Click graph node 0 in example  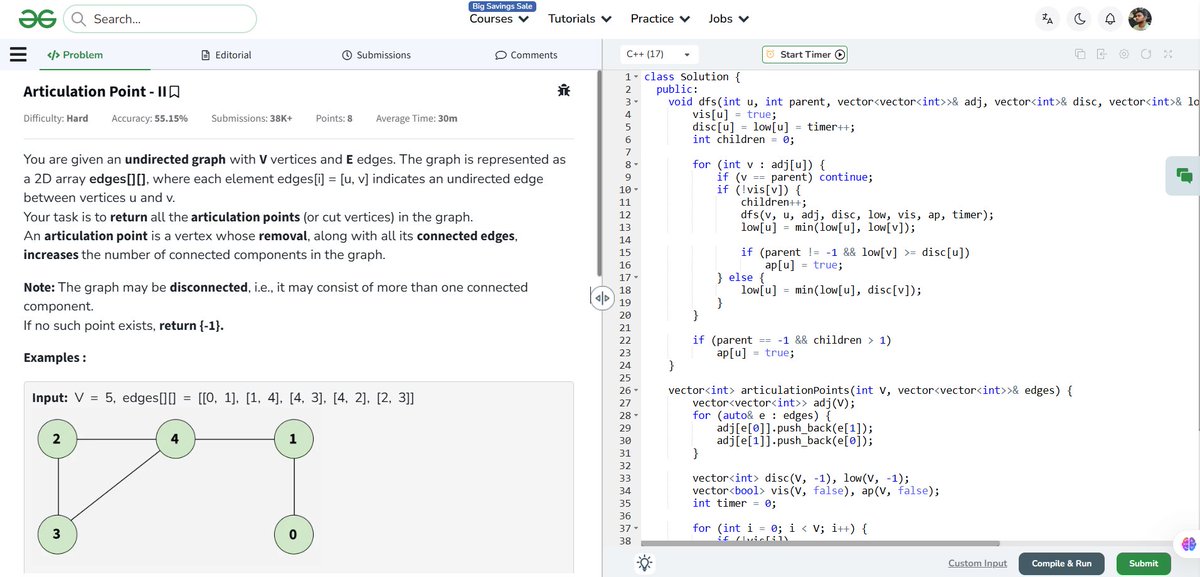pos(292,535)
